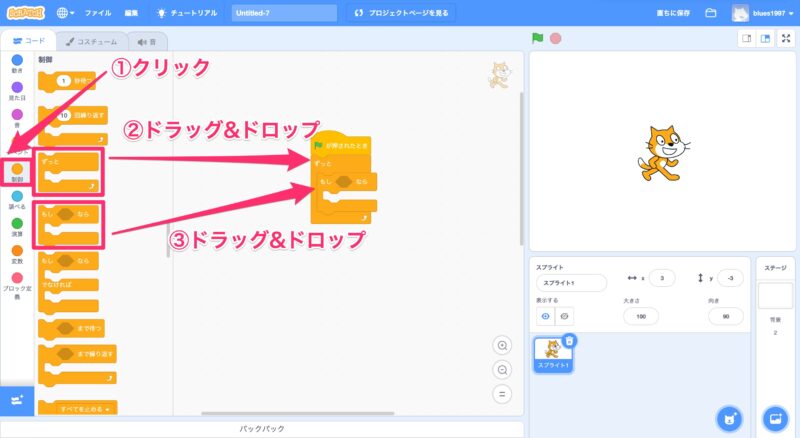800x438 pixels.
Task: Zoom out on the code workspace
Action: tap(503, 369)
